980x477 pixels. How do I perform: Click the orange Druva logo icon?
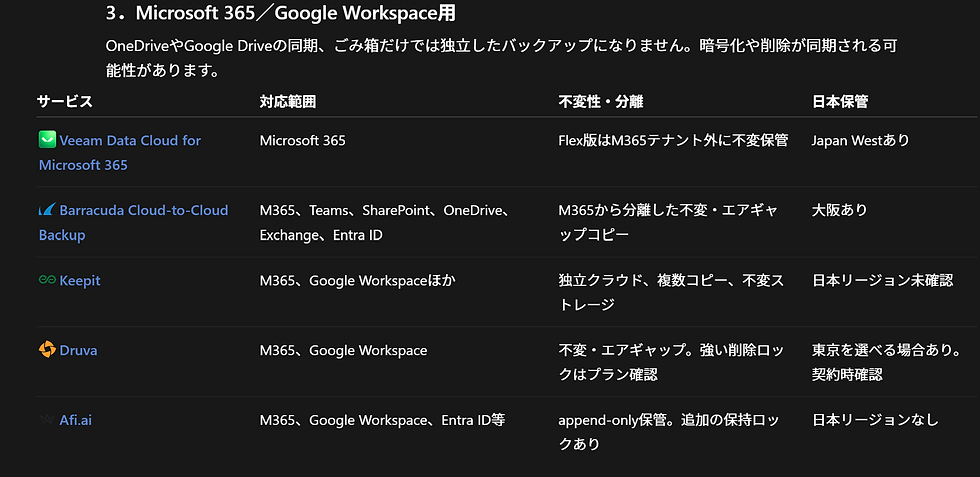(47, 349)
